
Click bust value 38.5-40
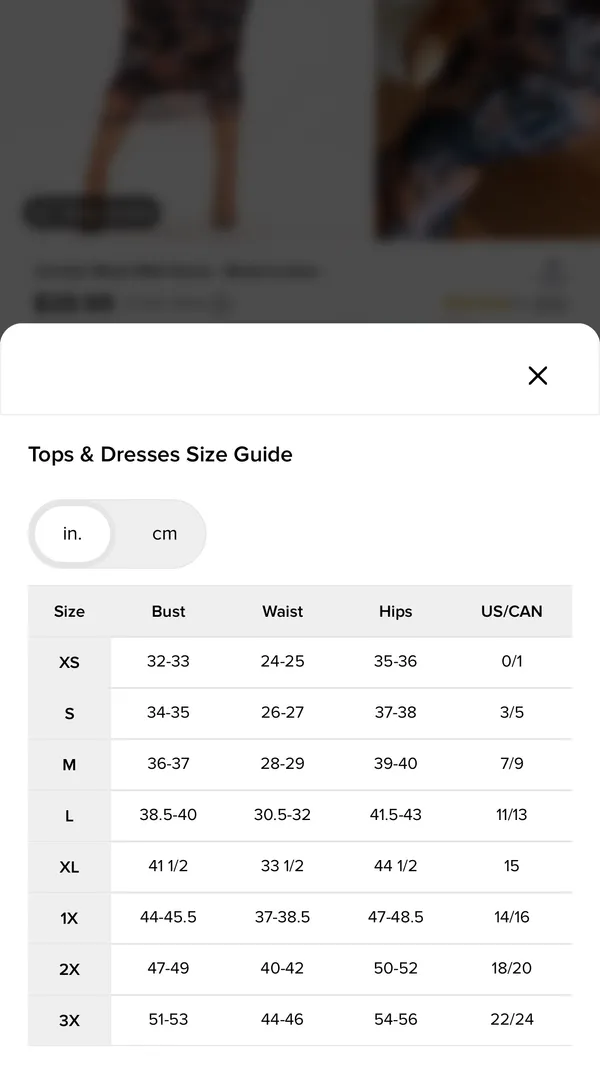tap(168, 815)
